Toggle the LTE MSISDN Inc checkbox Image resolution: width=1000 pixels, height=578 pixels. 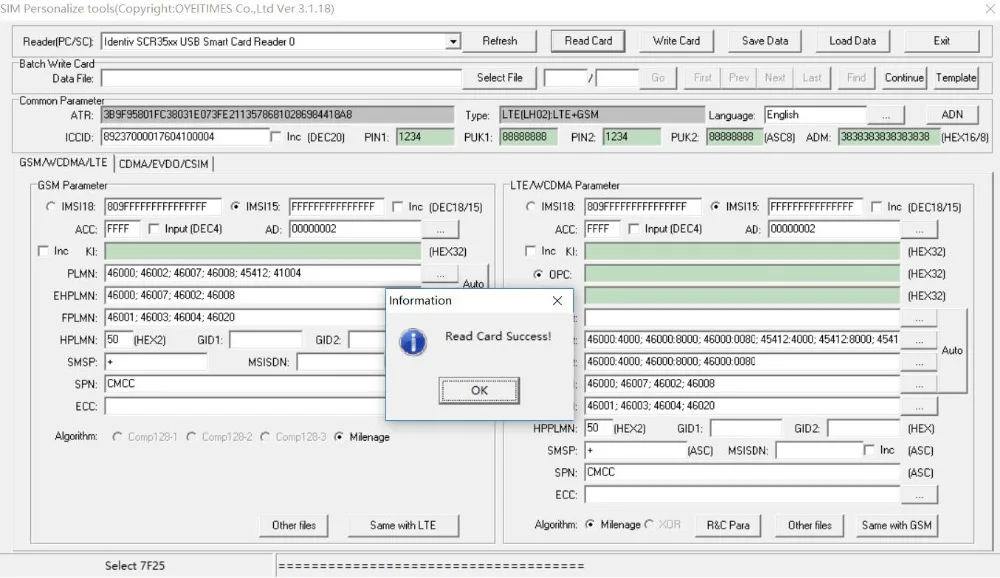point(869,450)
